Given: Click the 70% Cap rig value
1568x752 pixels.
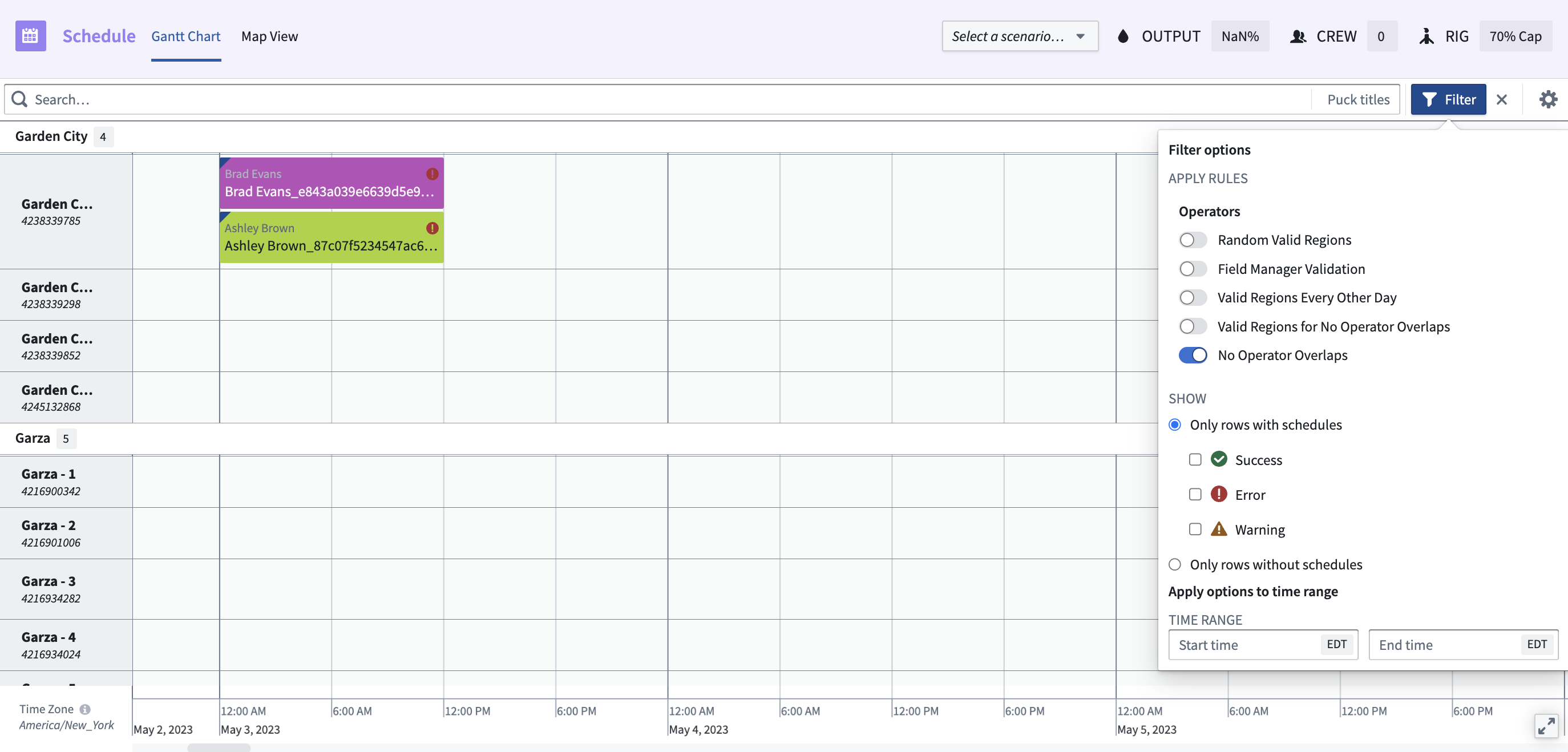Looking at the screenshot, I should (1515, 37).
